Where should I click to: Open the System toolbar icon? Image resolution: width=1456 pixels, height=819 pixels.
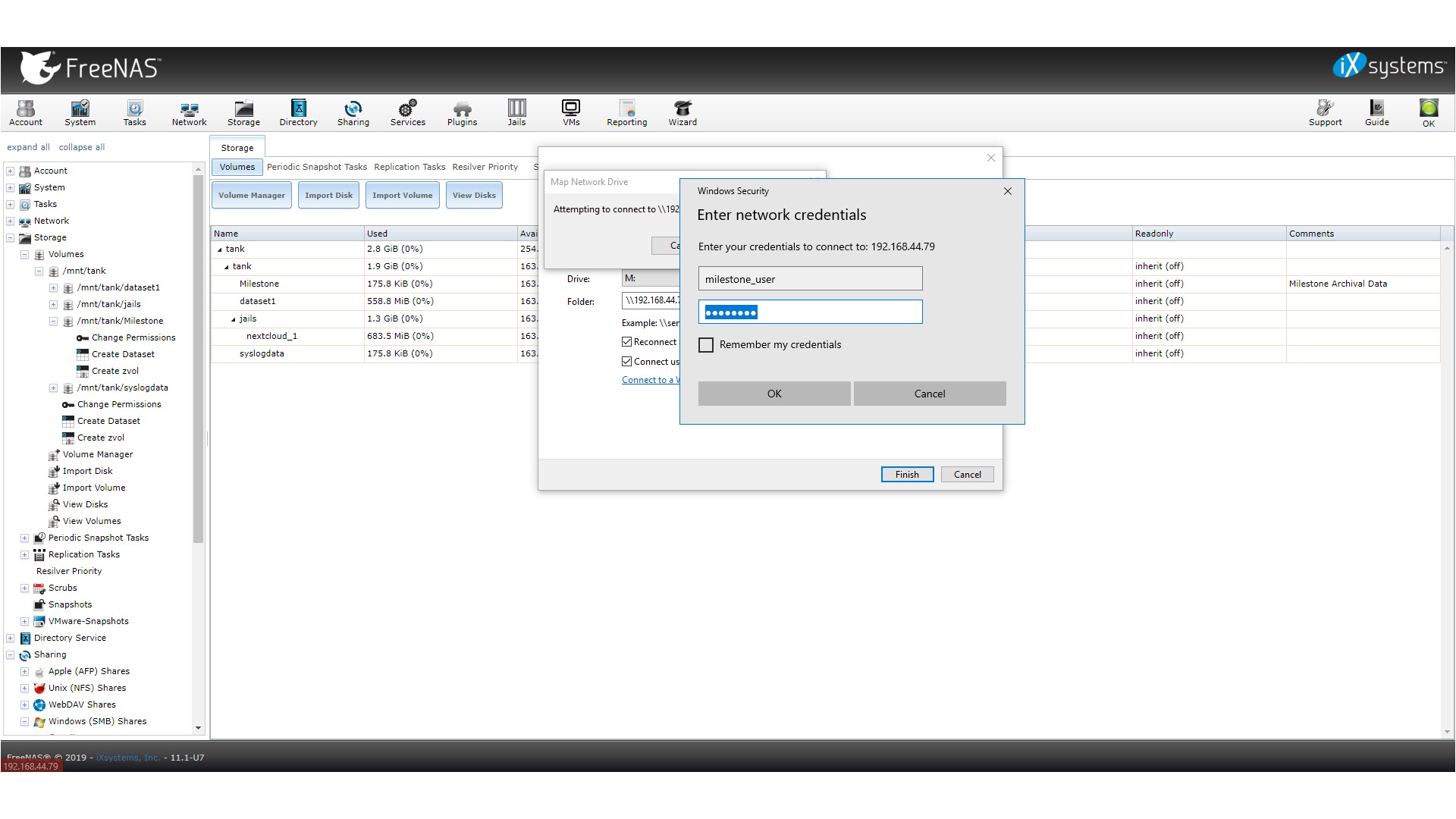point(80,112)
